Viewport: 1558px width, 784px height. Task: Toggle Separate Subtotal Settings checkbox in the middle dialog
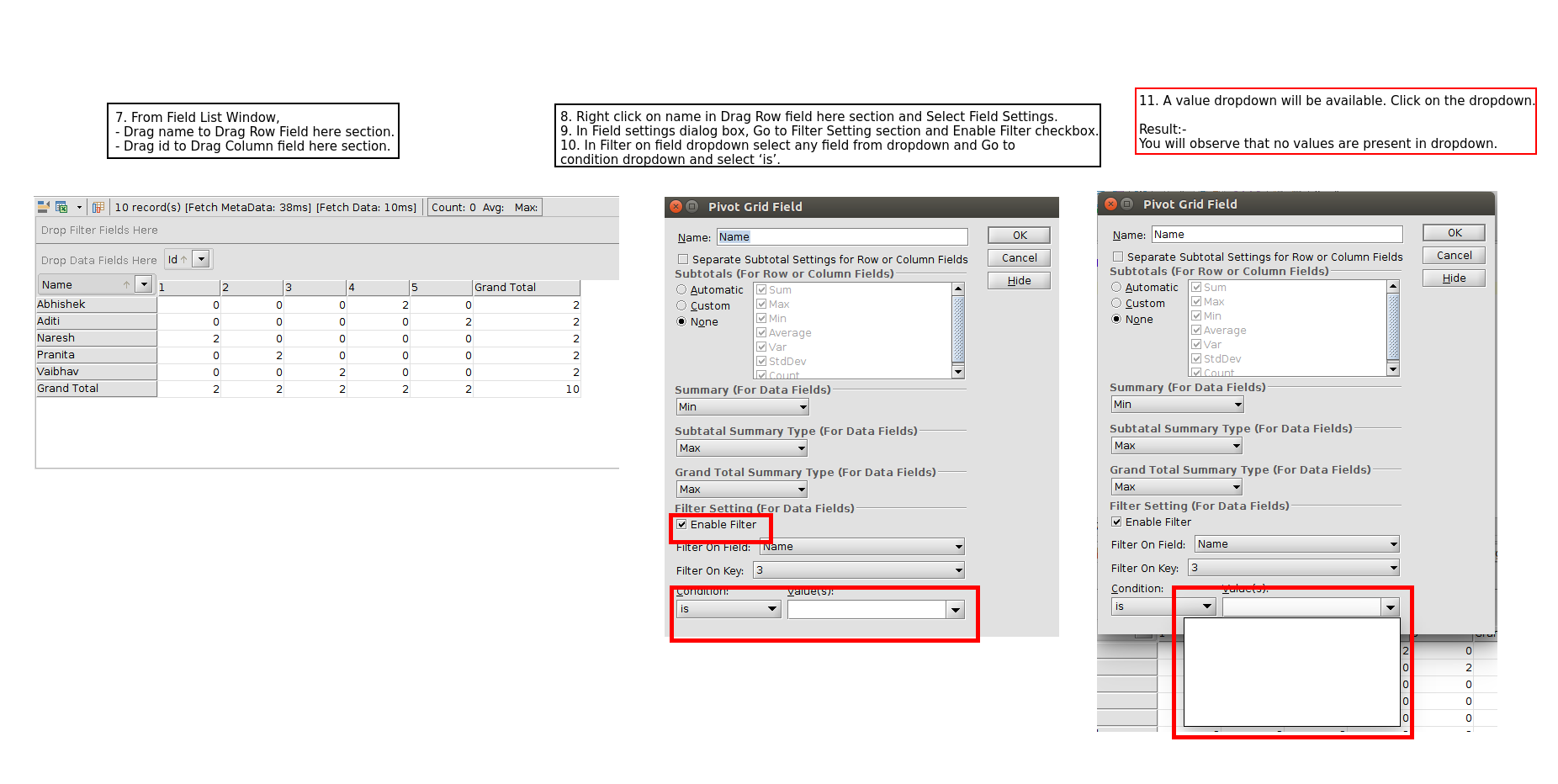click(683, 259)
